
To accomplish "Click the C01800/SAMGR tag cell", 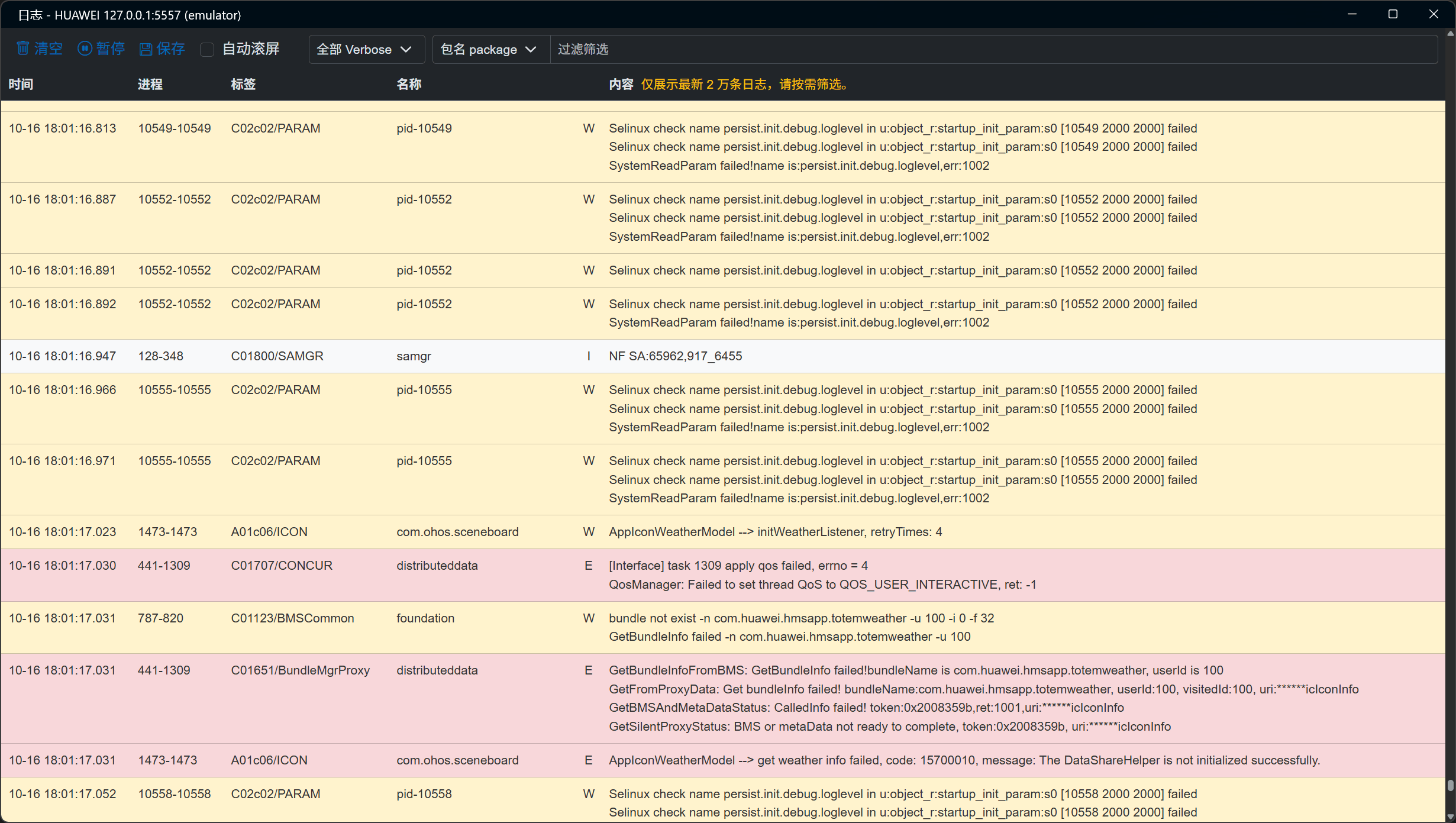I will [277, 356].
